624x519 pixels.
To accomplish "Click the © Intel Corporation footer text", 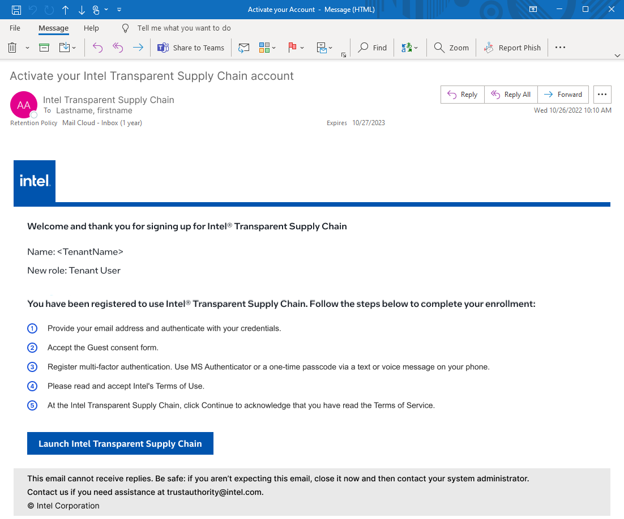I will [64, 506].
